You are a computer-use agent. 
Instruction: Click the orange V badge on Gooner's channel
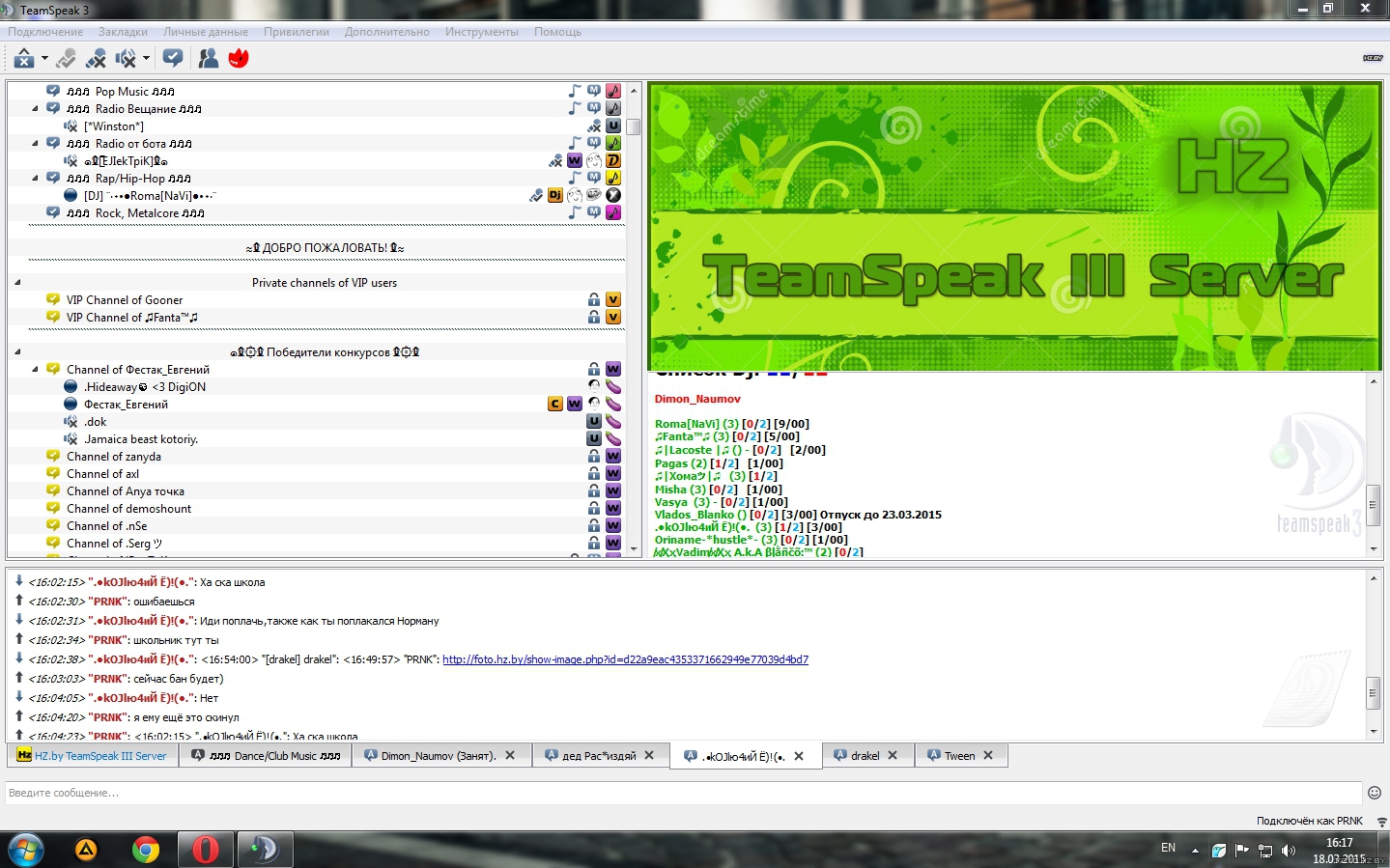coord(613,300)
